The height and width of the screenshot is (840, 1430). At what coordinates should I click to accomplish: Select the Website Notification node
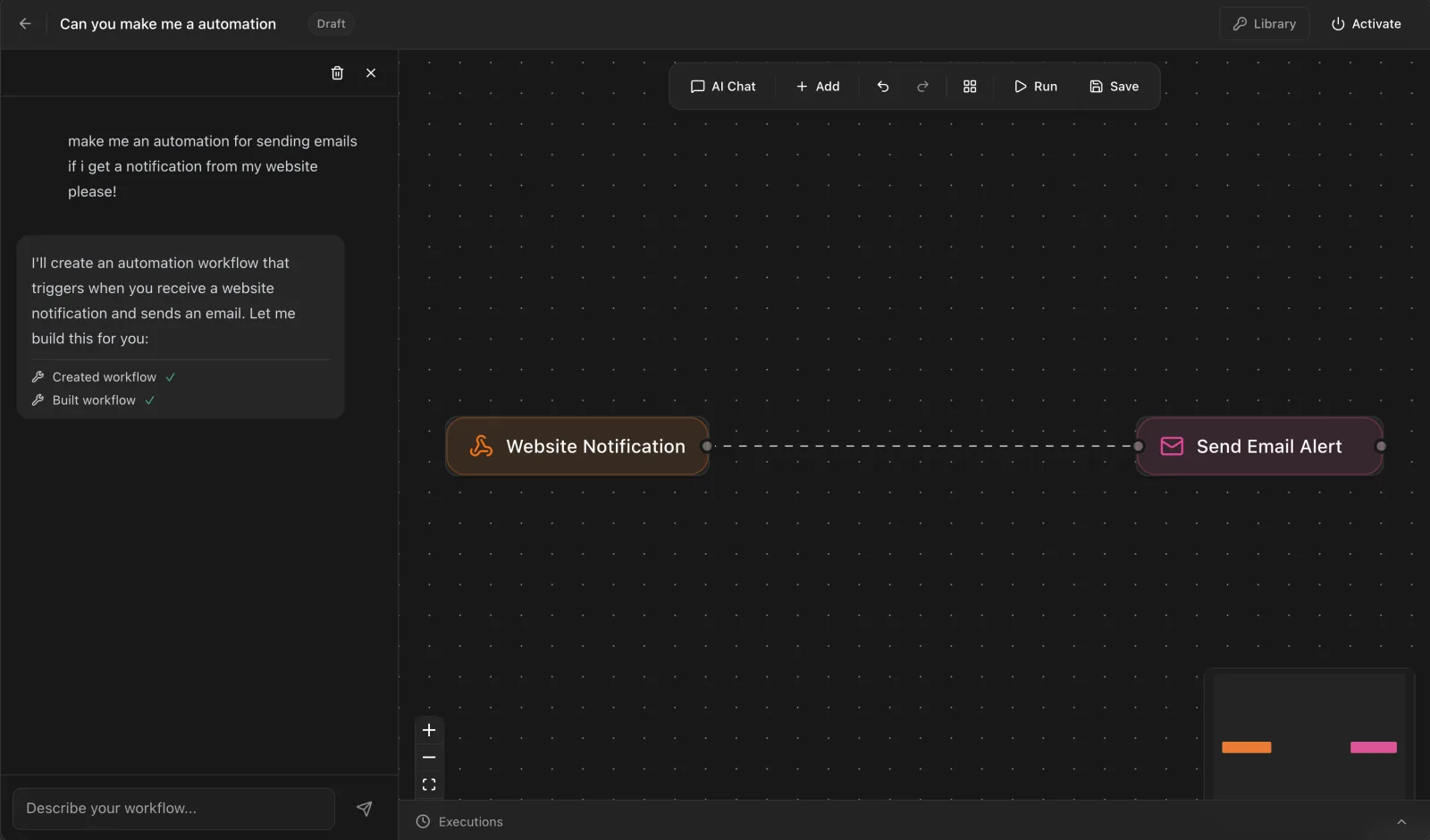[577, 446]
